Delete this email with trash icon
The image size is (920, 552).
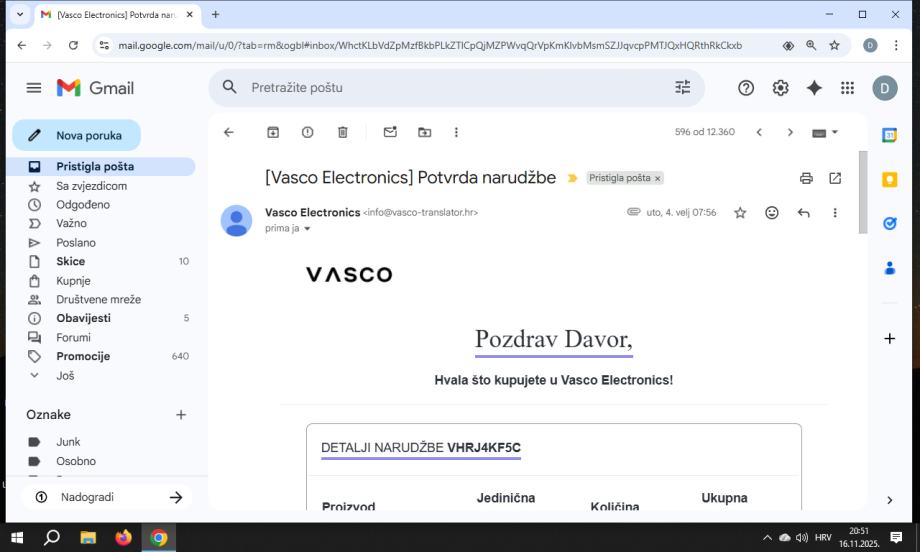click(343, 132)
